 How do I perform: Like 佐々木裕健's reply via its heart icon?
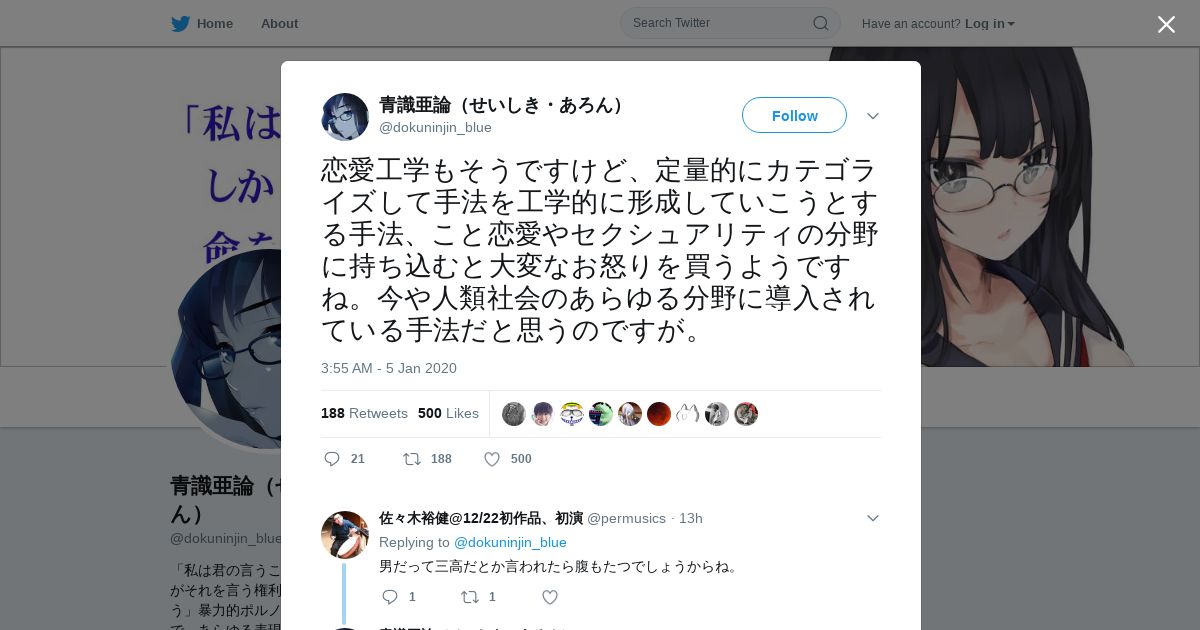click(550, 597)
